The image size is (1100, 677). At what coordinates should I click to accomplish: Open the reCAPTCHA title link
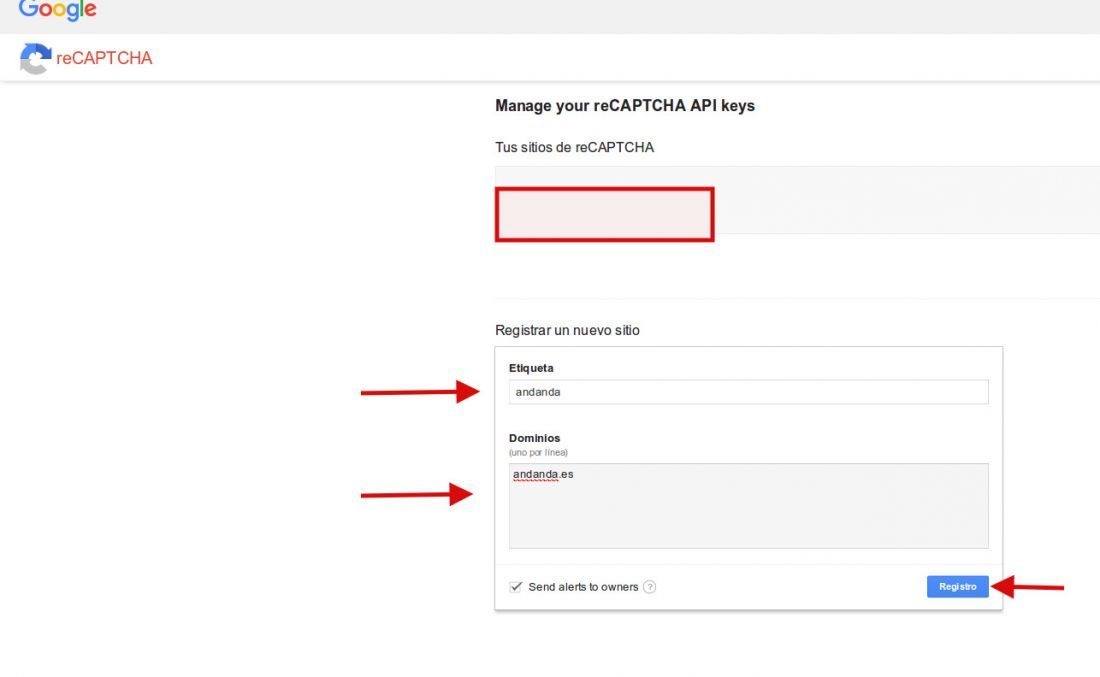tap(104, 58)
